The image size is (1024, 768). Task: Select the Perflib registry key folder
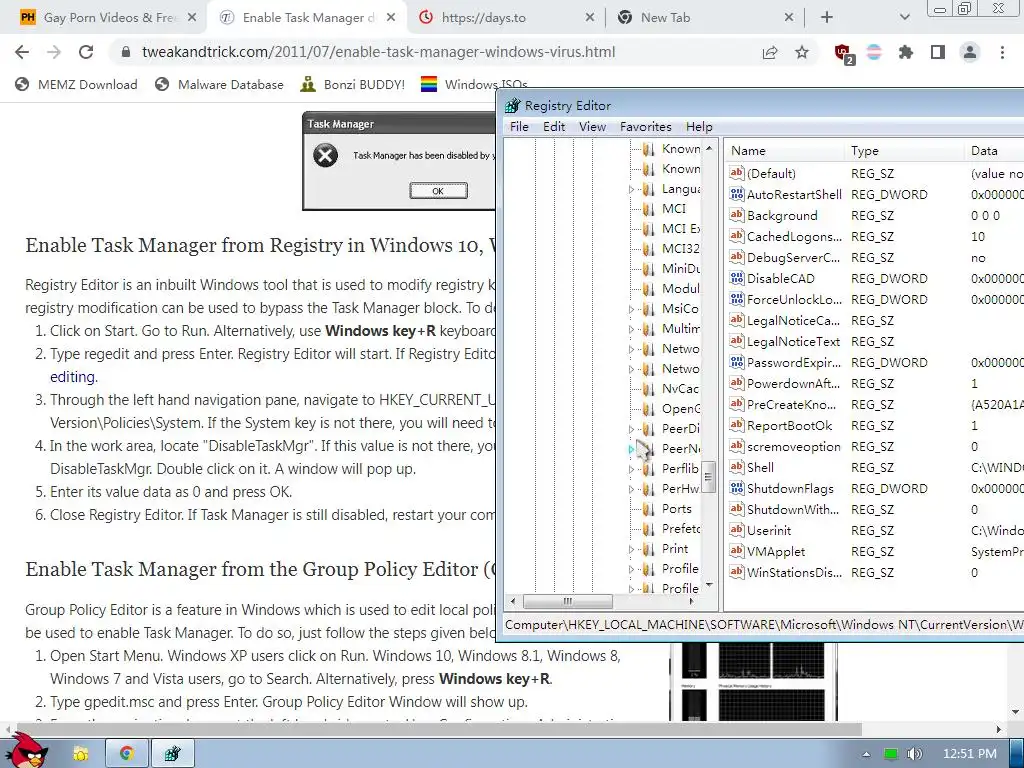click(x=680, y=469)
